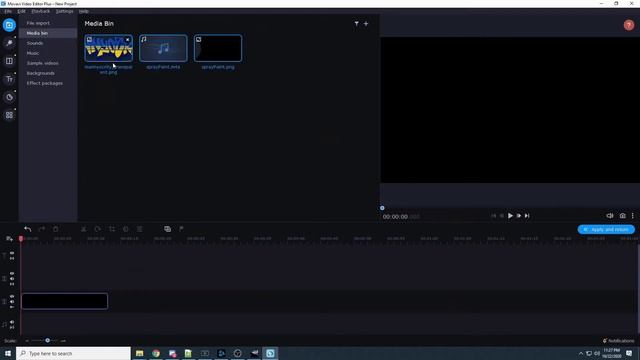Screen dimensions: 640x360
Task: Open the Filters tool in left sidebar
Action: pyautogui.click(x=9, y=43)
